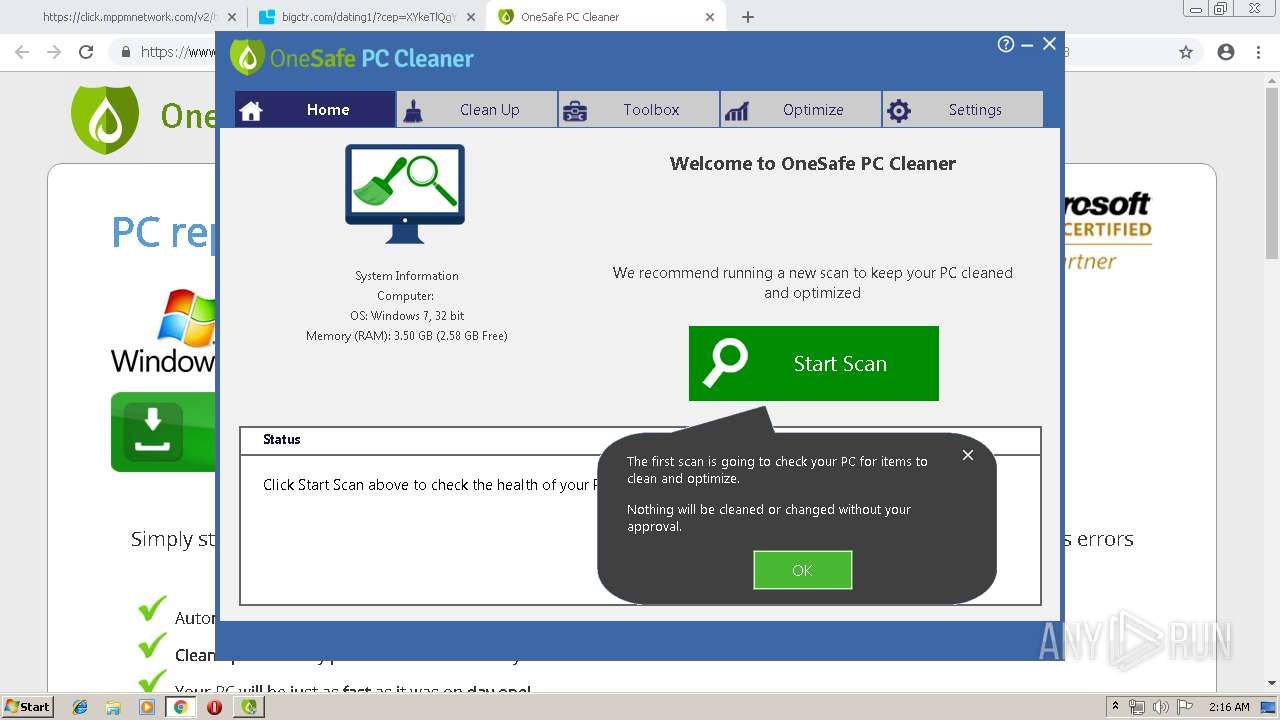Click the bar chart Optimize icon
Image resolution: width=1280 pixels, height=720 pixels.
[737, 111]
